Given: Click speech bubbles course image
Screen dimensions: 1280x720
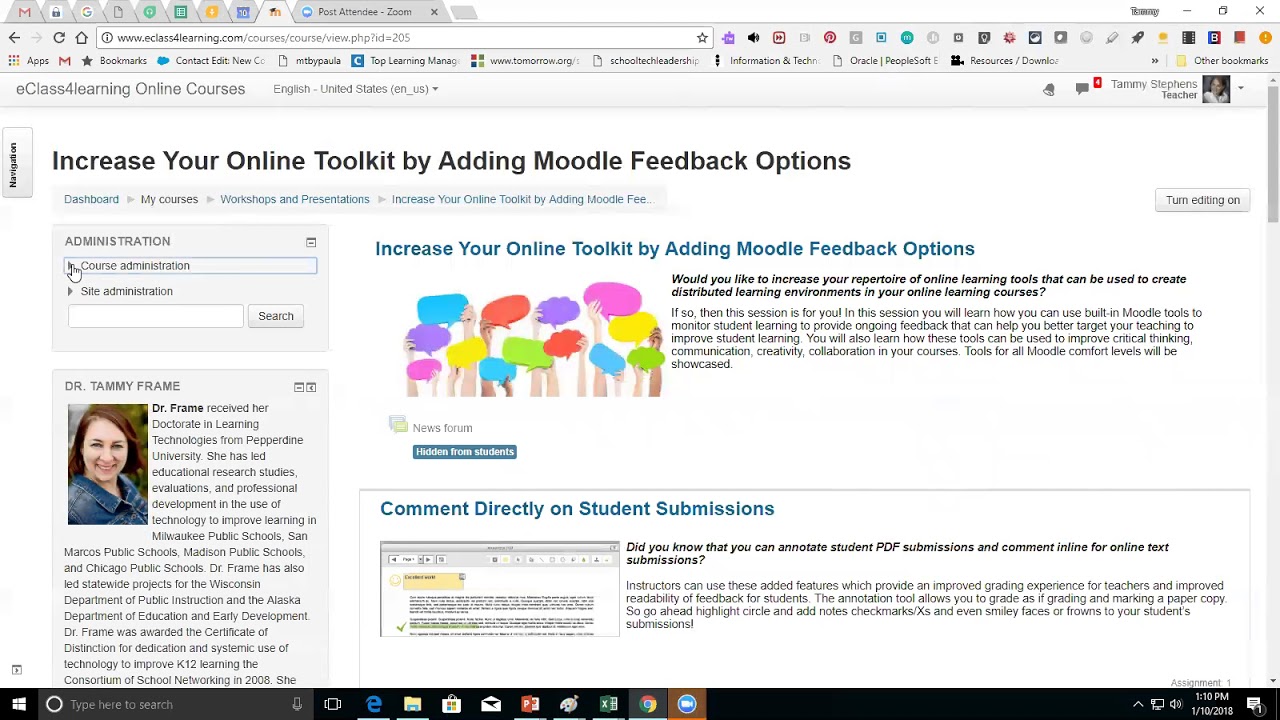Looking at the screenshot, I should [533, 339].
